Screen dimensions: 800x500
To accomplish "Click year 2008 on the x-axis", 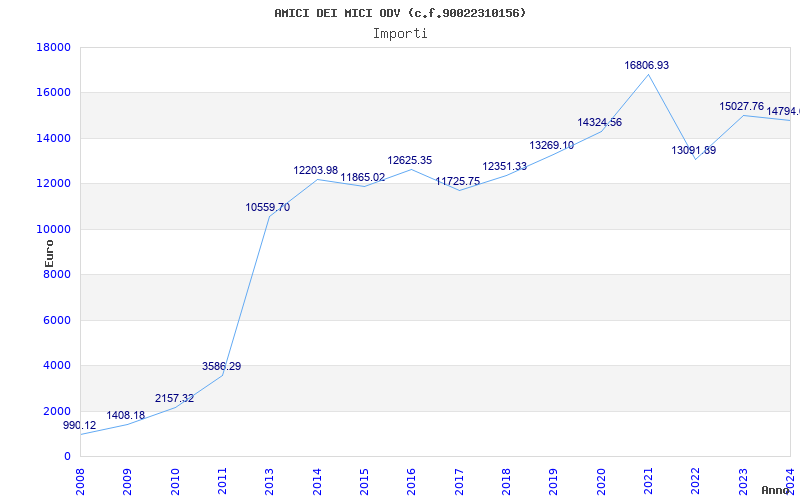I will click(x=81, y=480).
